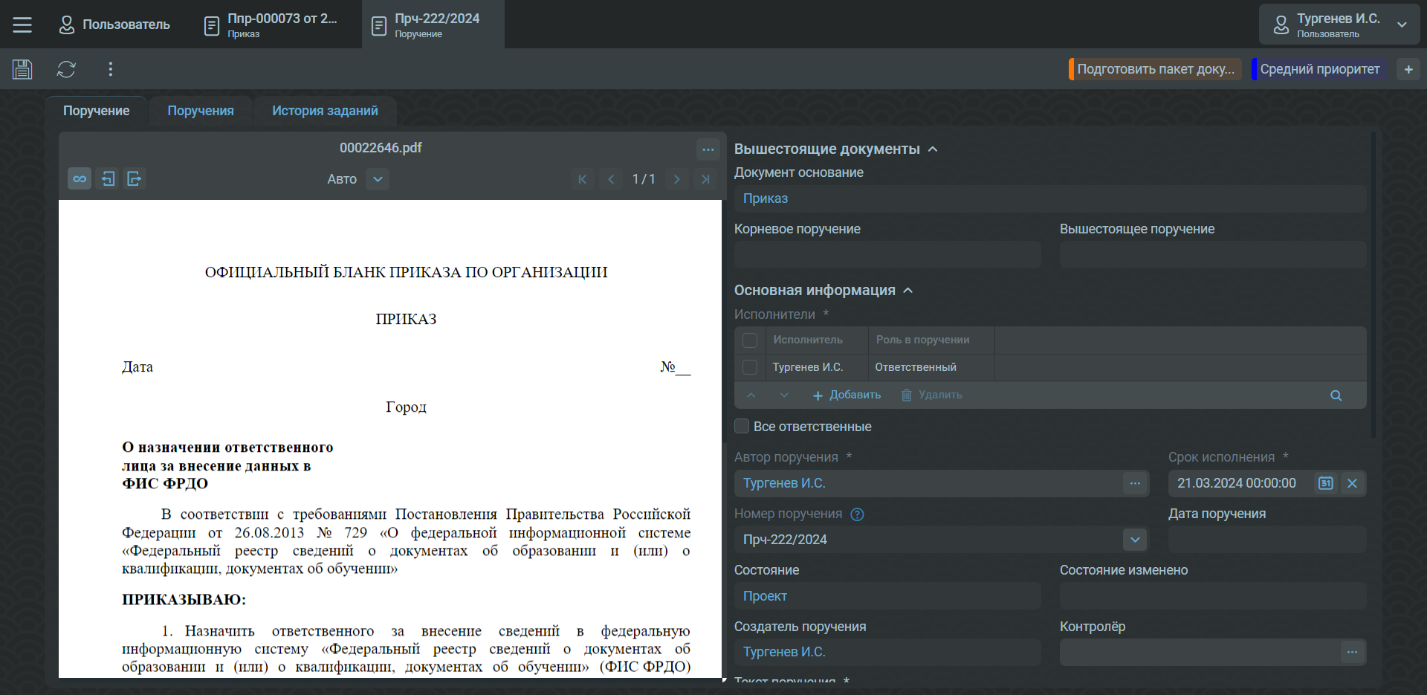
Task: Click search icon in executors table
Action: (x=1335, y=395)
